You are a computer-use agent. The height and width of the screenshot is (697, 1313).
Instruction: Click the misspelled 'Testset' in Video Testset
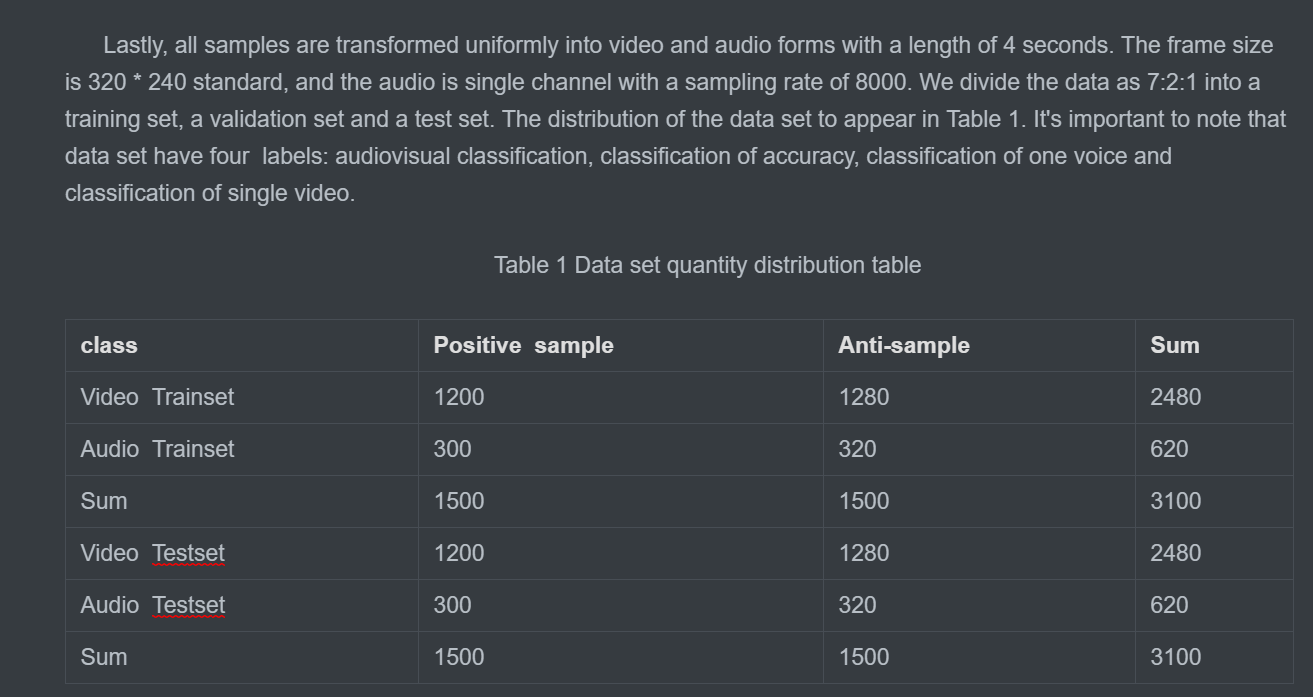tap(188, 553)
